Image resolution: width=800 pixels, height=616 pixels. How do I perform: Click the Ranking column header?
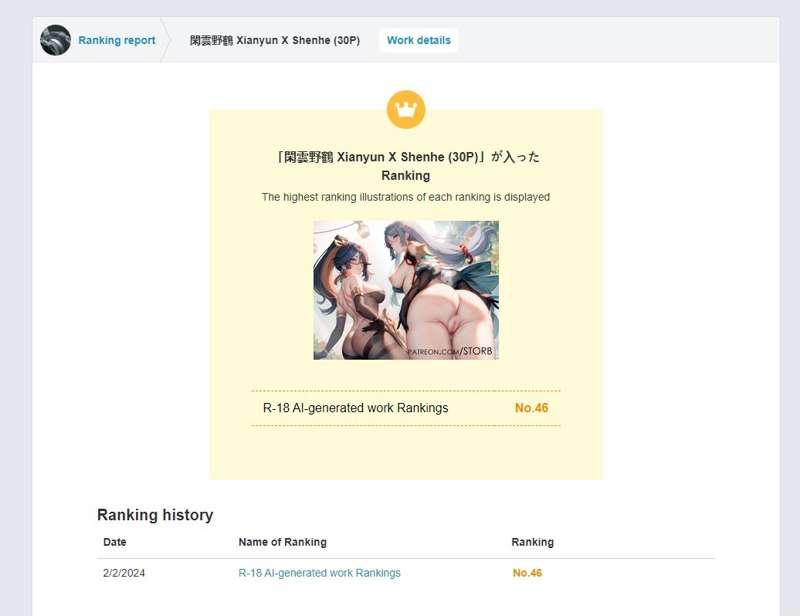(x=532, y=542)
